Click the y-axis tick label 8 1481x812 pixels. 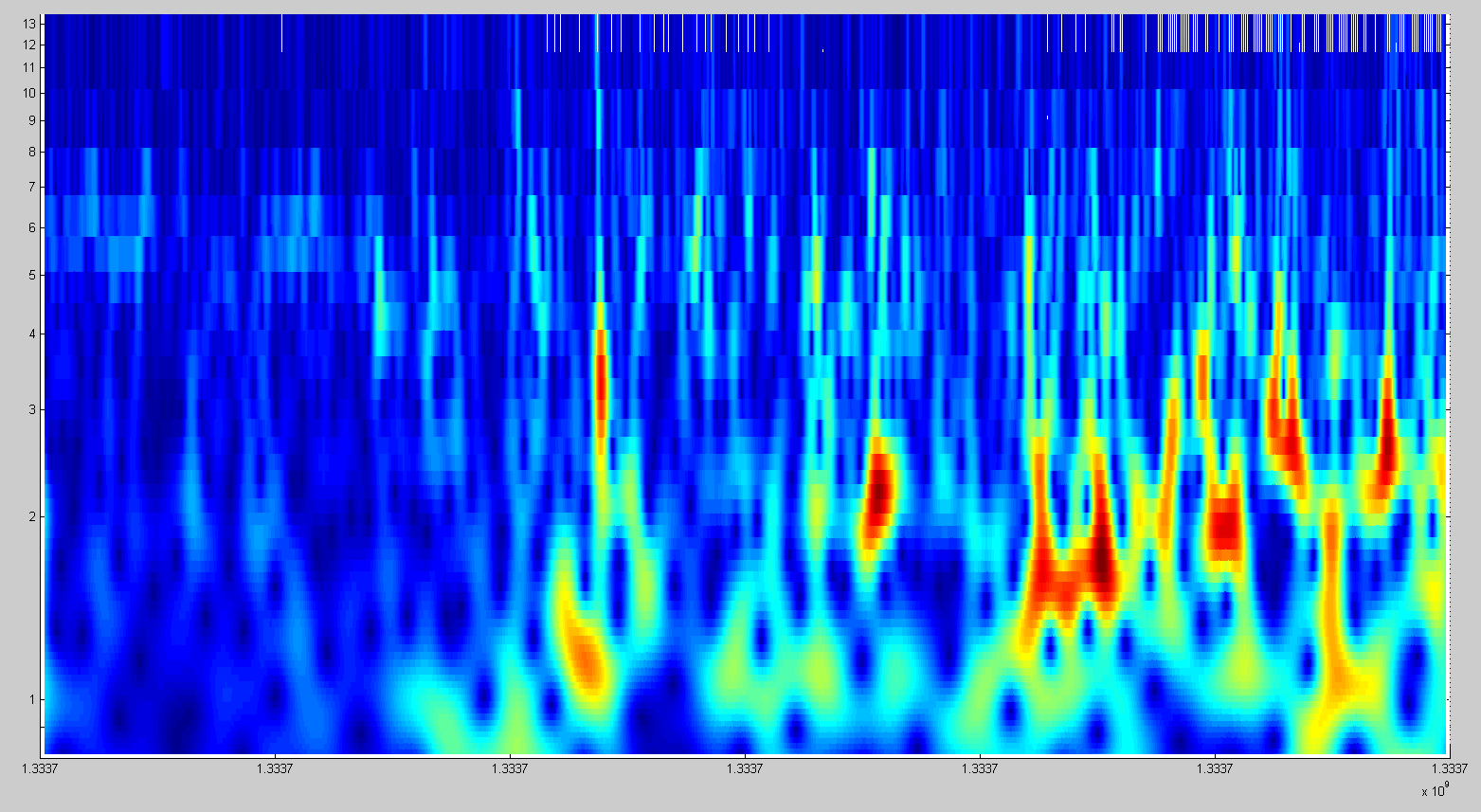coord(32,152)
